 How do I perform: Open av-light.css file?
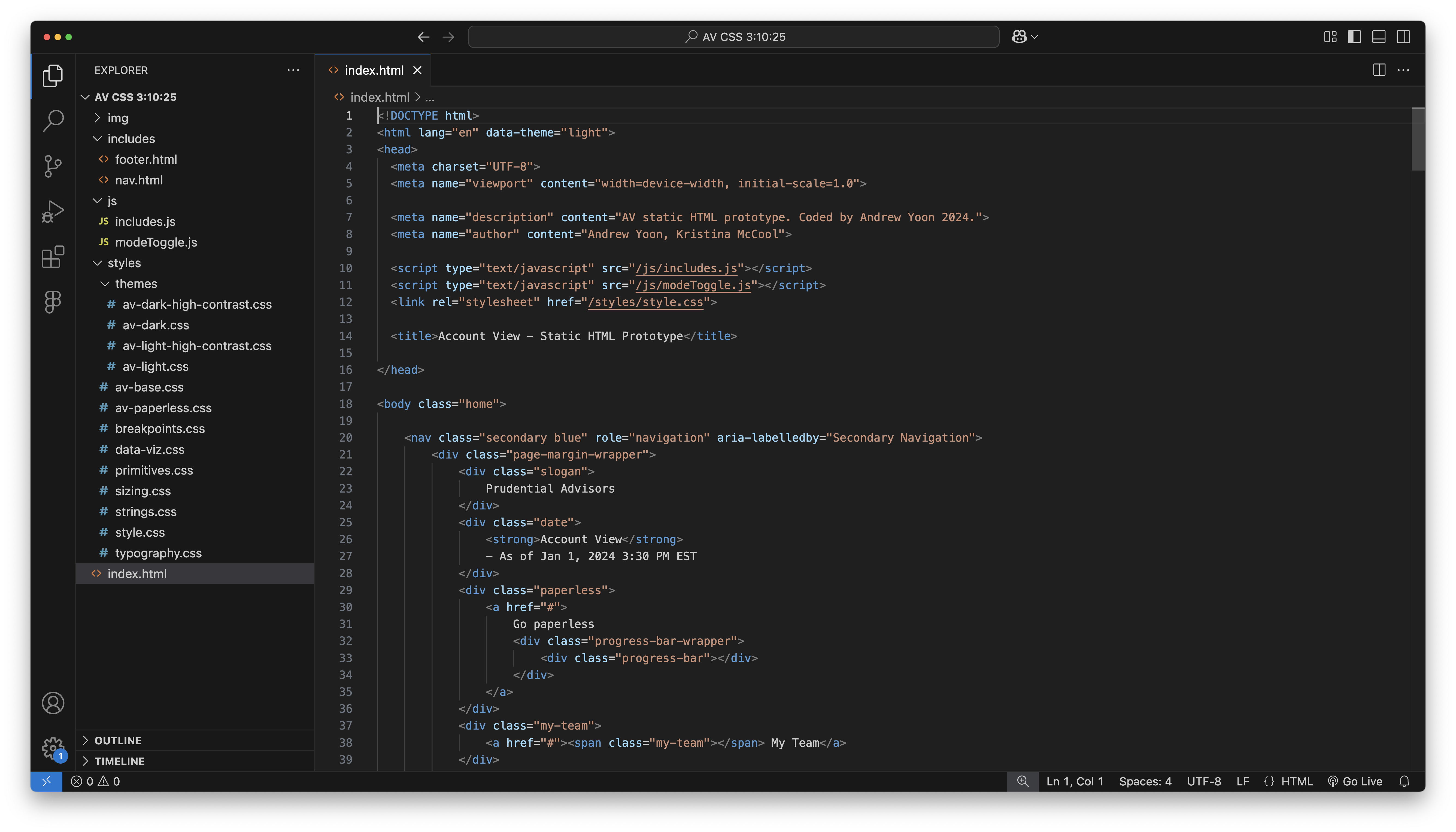click(x=195, y=366)
